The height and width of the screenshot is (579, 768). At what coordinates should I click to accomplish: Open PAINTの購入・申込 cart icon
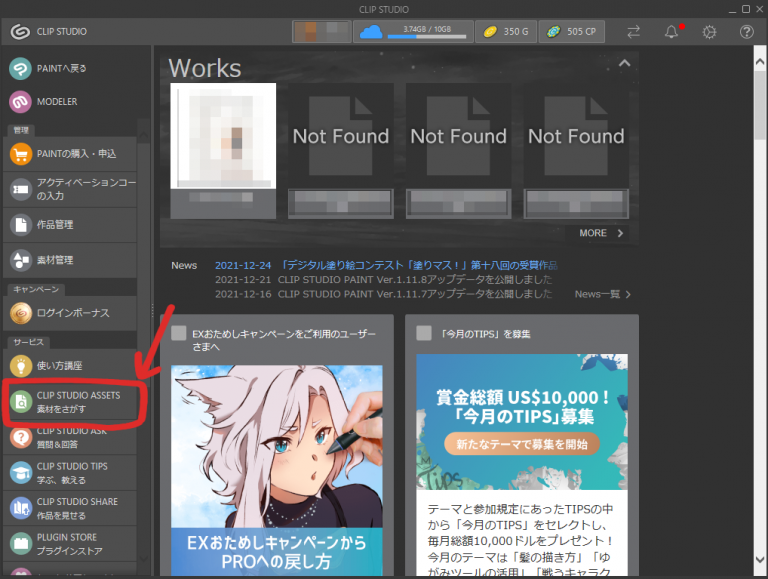(x=21, y=154)
